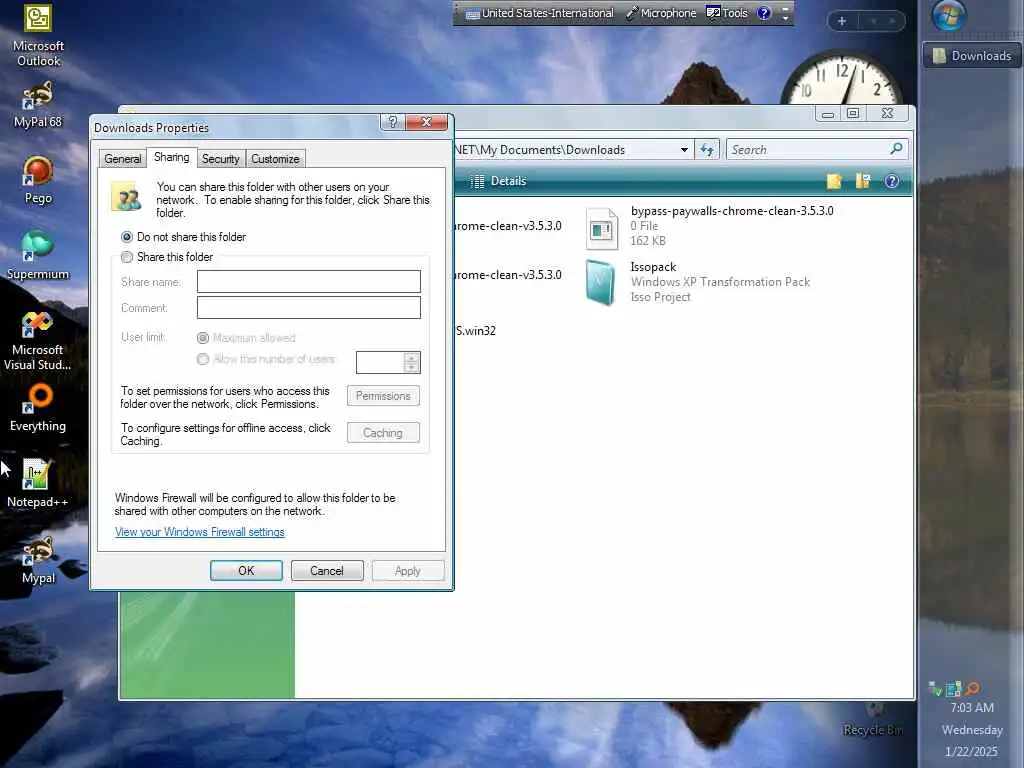Launch the Supermium browser shortcut
Screen dimensions: 1024x768
(x=38, y=256)
